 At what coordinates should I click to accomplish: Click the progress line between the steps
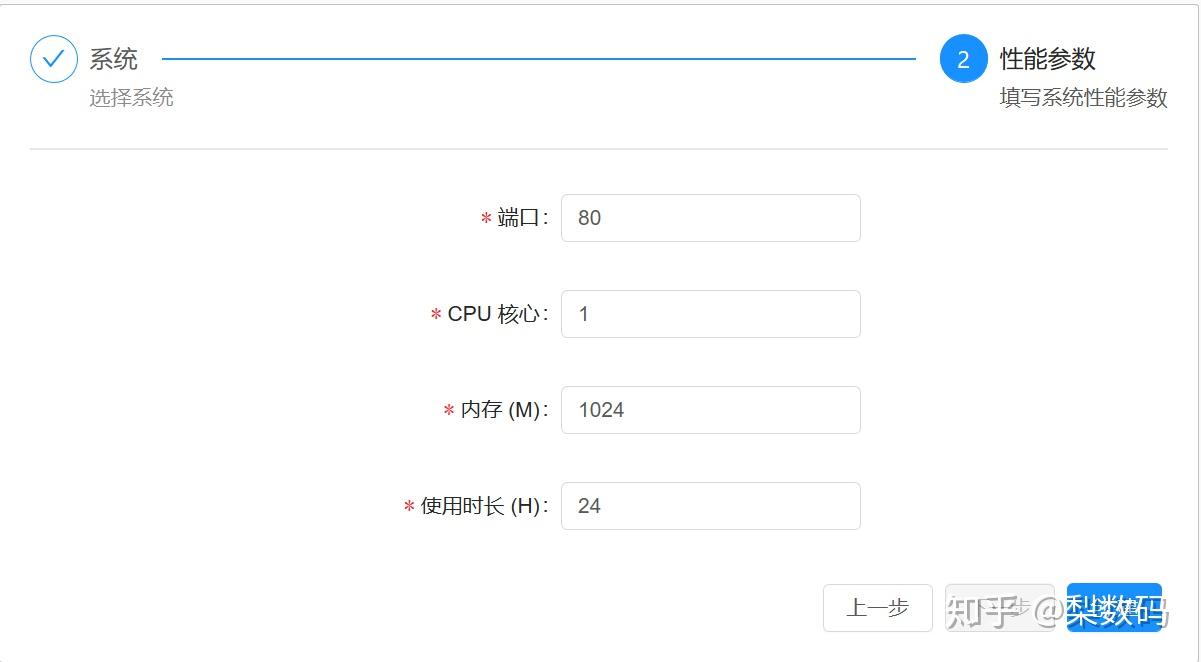(x=538, y=59)
